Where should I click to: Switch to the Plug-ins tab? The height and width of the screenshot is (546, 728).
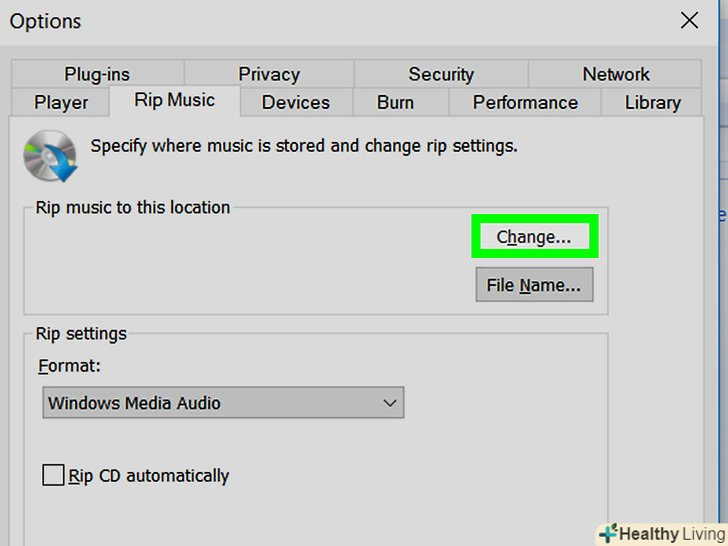[x=97, y=74]
